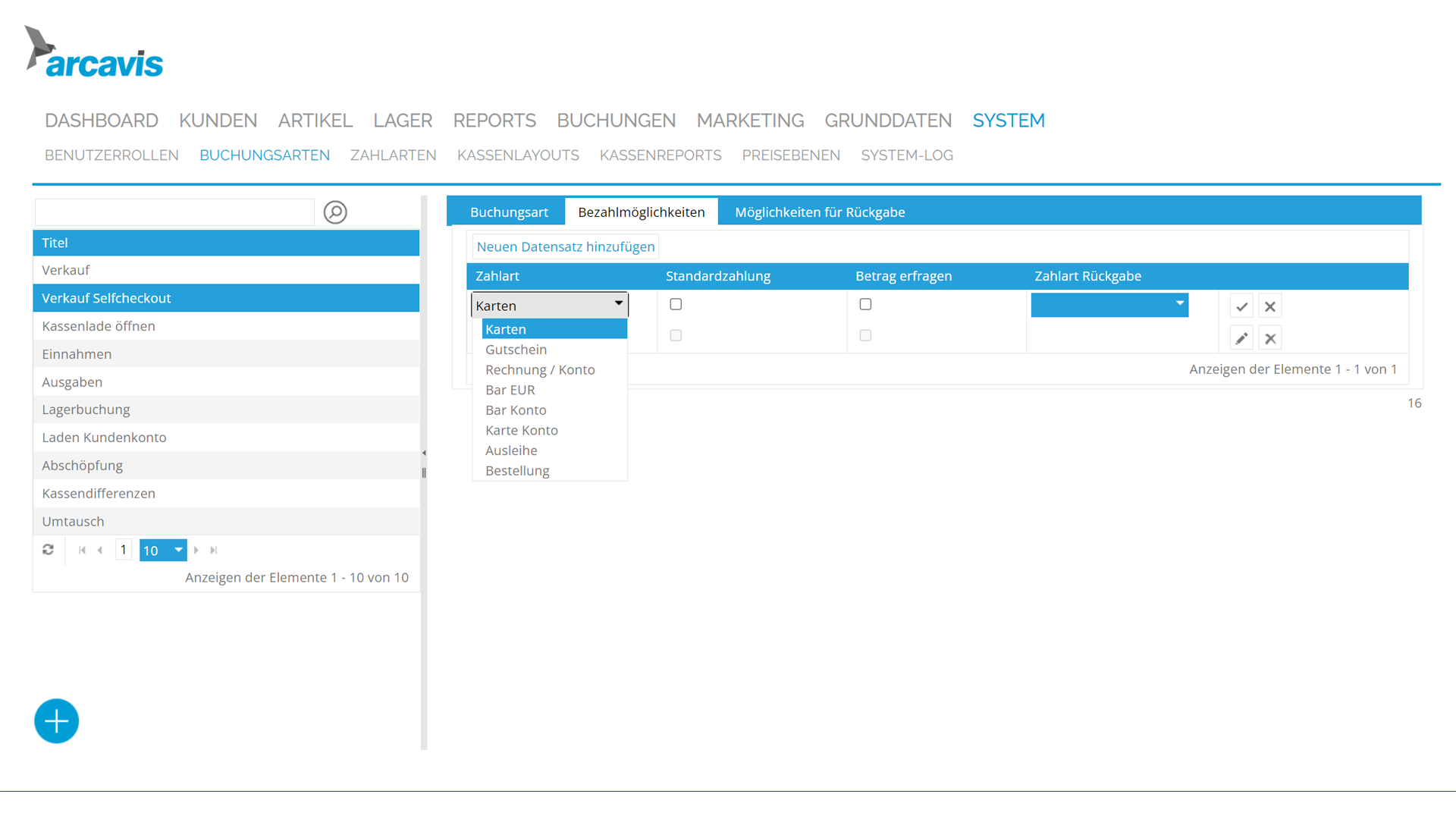
Task: Go to next page arrow
Action: pos(196,550)
